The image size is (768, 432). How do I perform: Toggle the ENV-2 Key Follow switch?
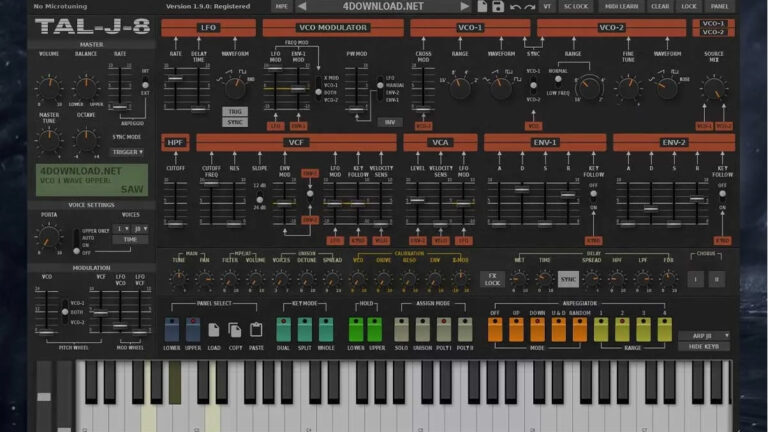pyautogui.click(x=722, y=197)
